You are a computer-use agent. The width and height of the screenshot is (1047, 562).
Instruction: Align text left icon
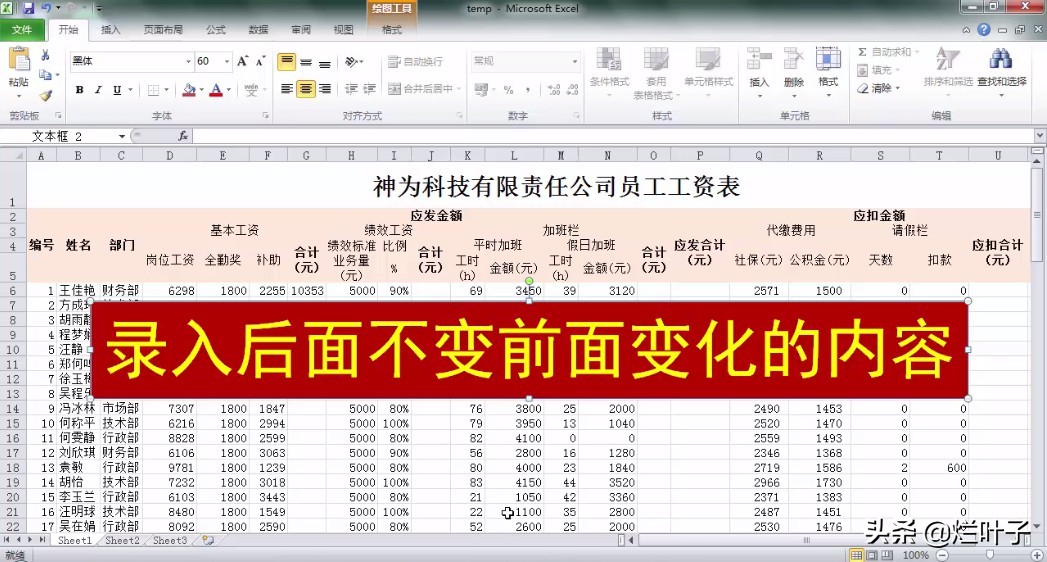287,89
